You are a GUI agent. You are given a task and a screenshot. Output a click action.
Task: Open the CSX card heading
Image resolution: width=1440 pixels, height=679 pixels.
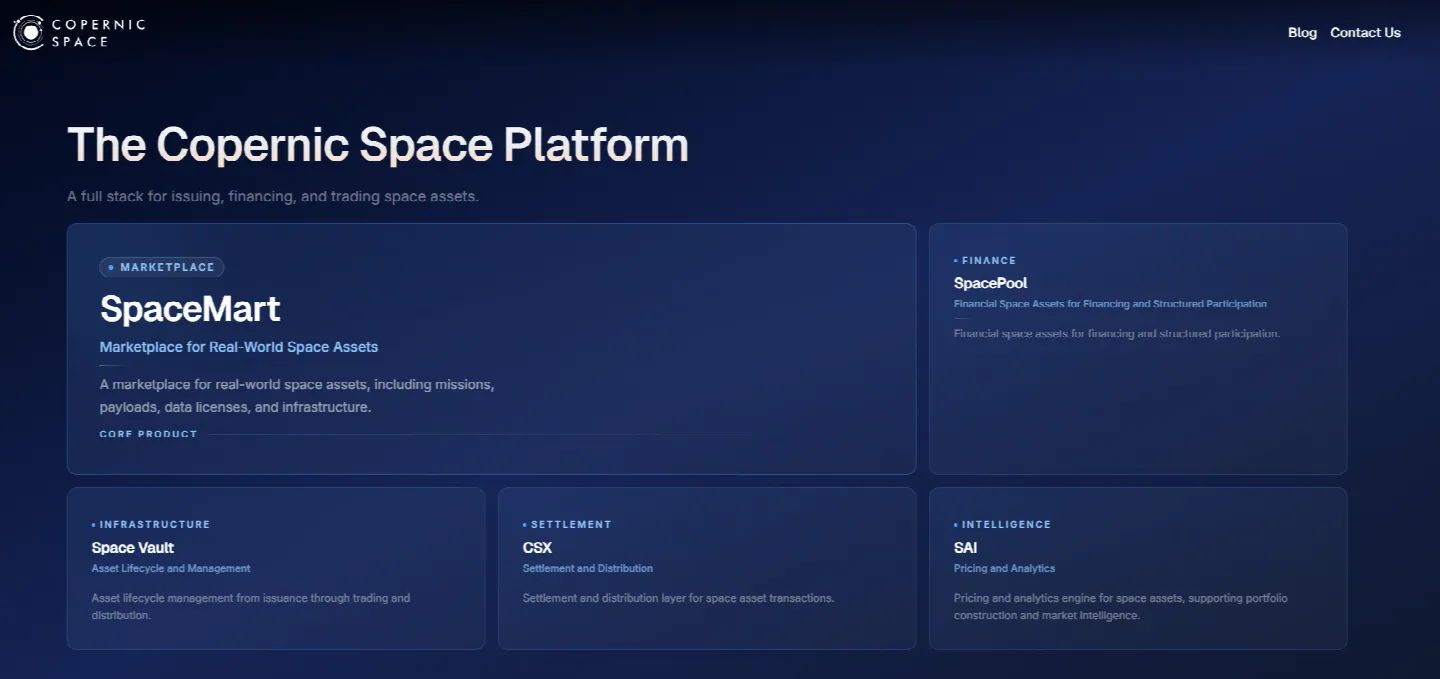coord(537,548)
